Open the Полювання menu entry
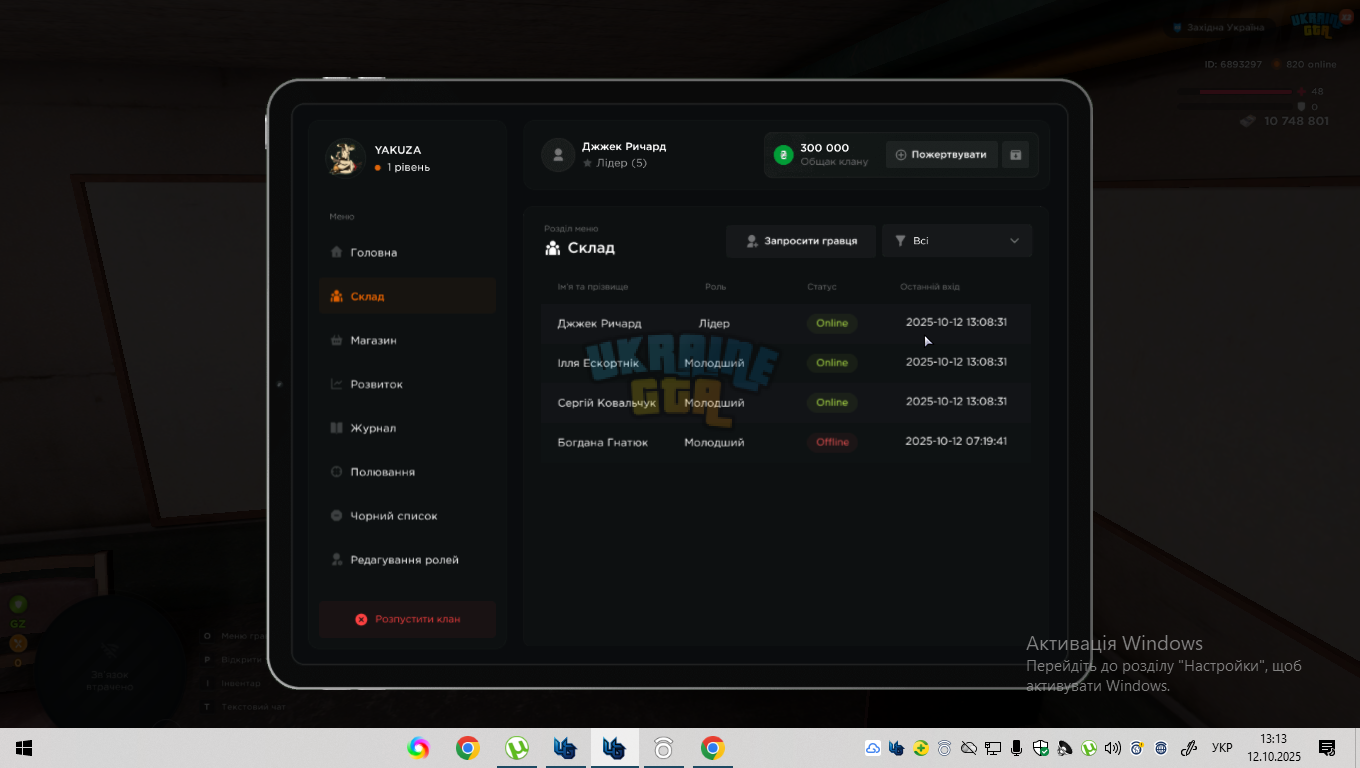Image resolution: width=1360 pixels, height=768 pixels. [x=407, y=472]
